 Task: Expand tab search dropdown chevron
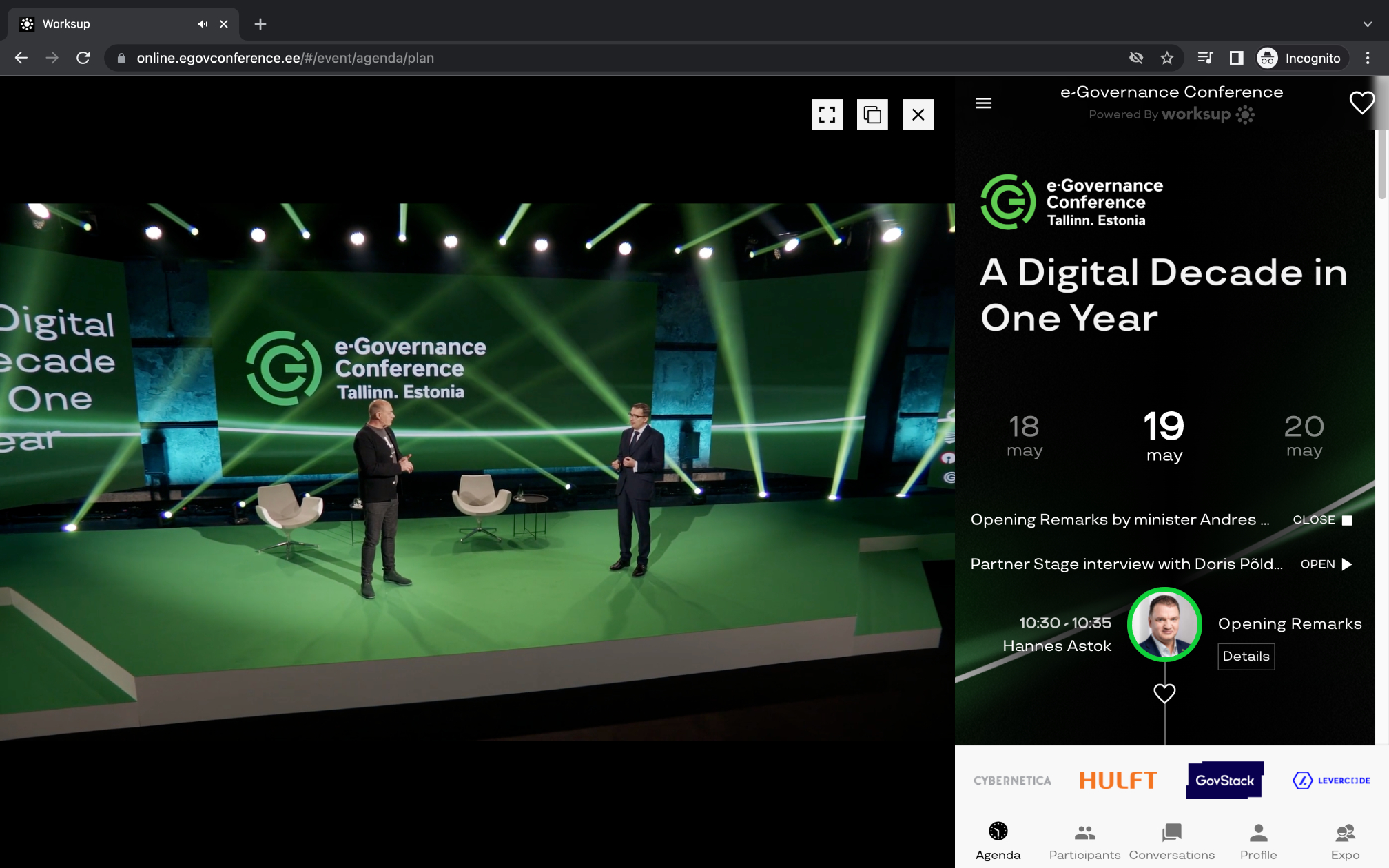point(1368,24)
